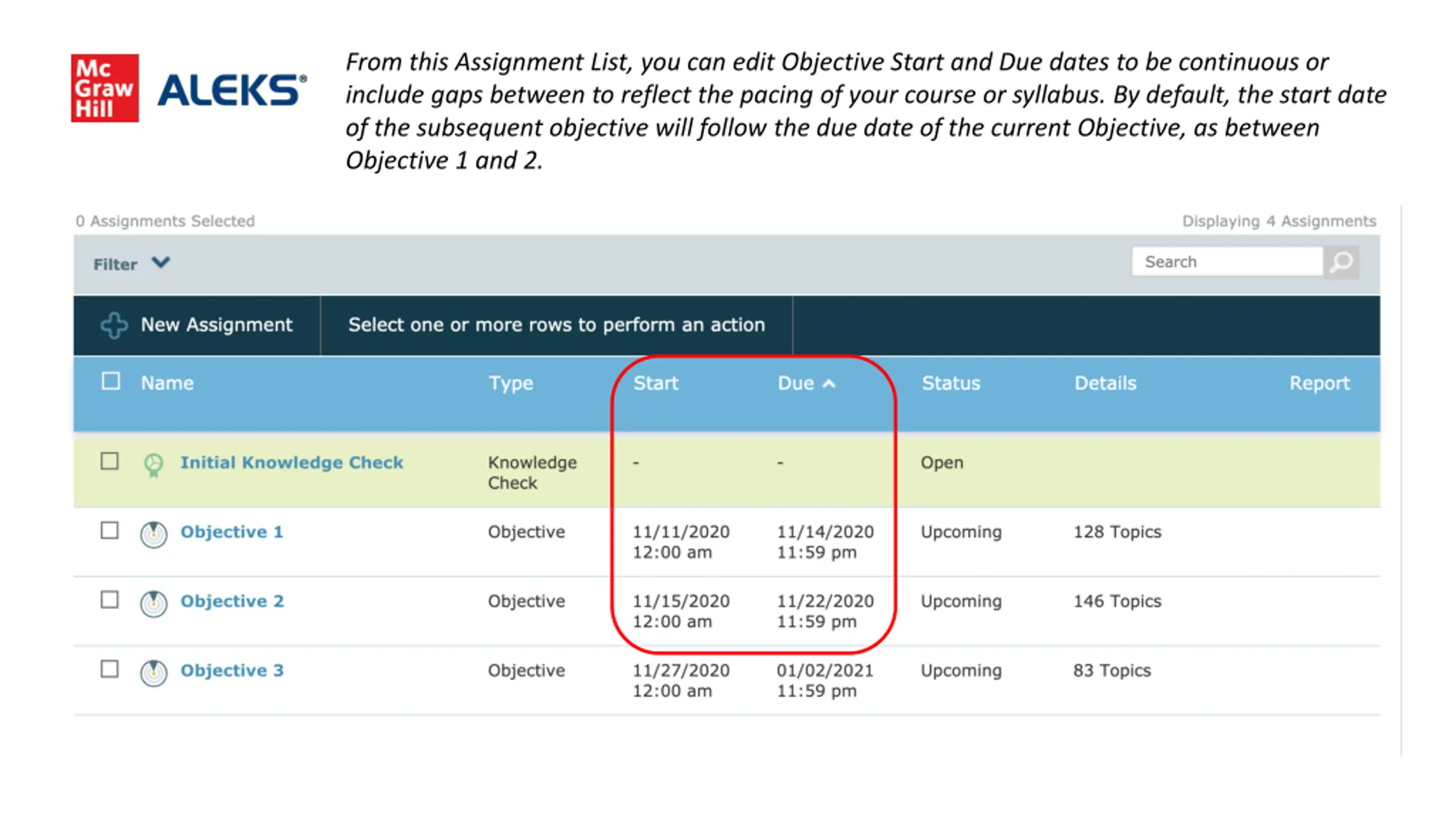Screen dimensions: 1456x819
Task: Click Objective 3 'Upcoming' status
Action: pyautogui.click(x=961, y=672)
